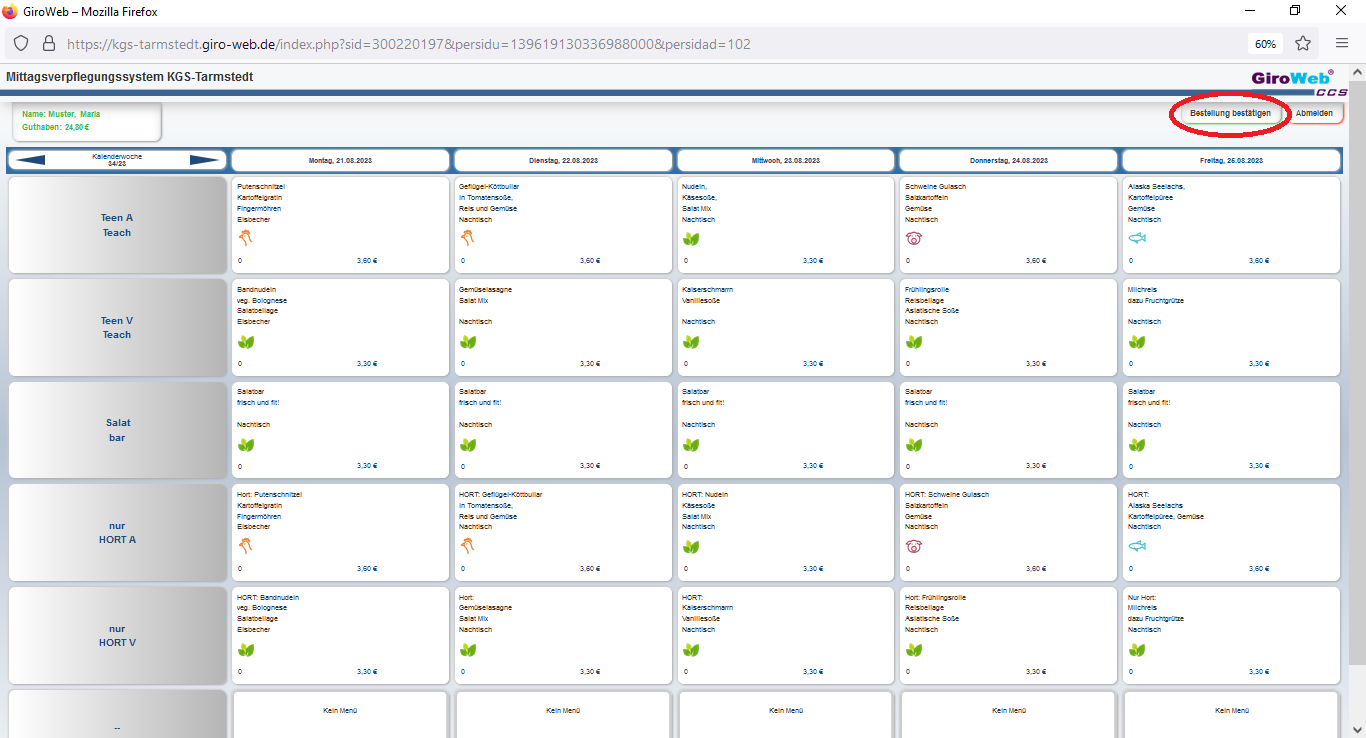
Task: Click the Kalenderwoche 34/23 label
Action: click(117, 160)
